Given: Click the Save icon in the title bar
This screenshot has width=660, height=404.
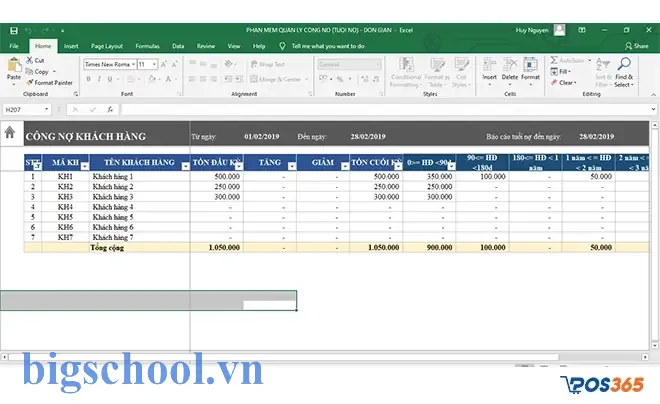Looking at the screenshot, I should click(14, 30).
